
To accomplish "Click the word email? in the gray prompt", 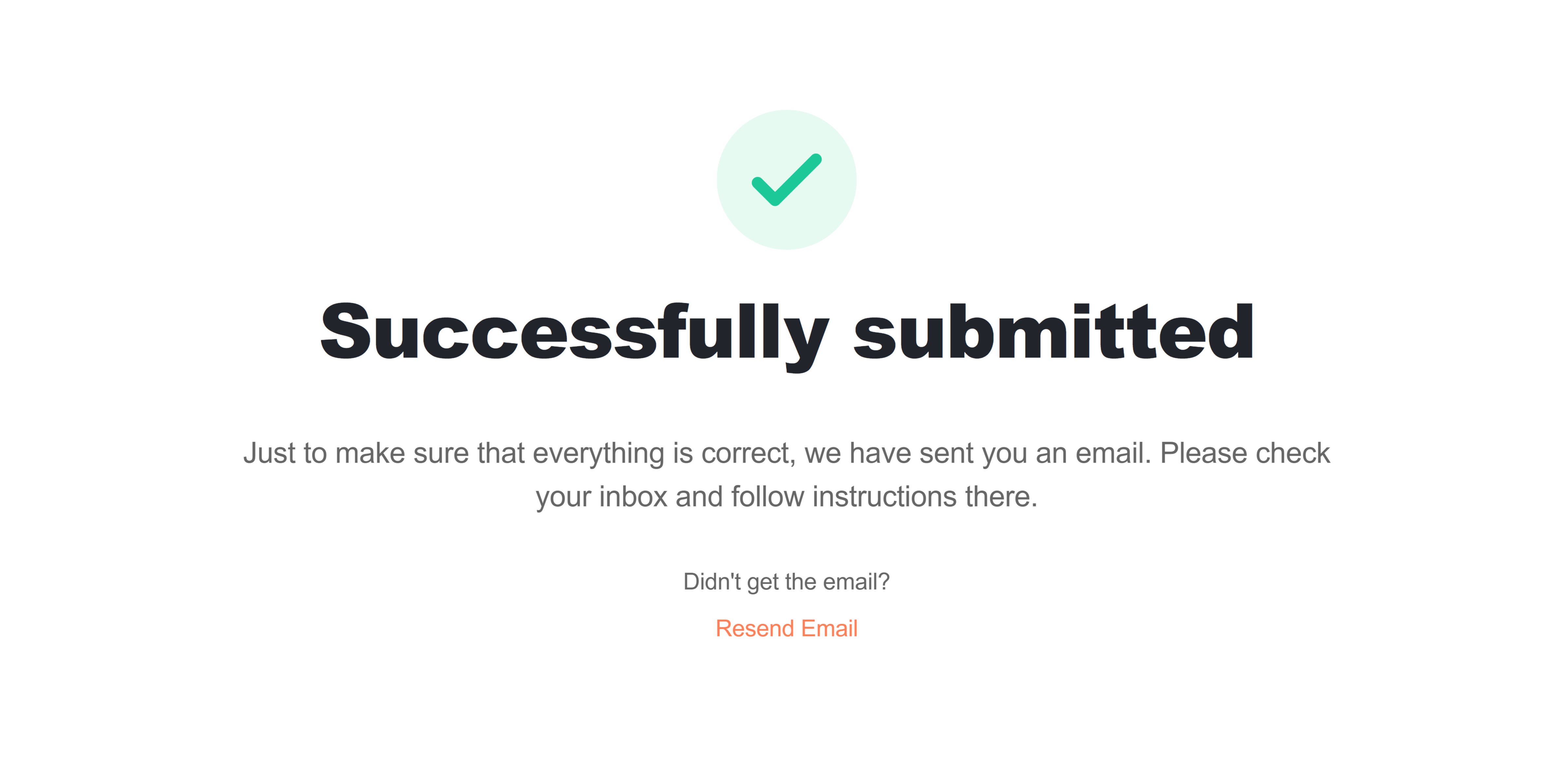I will click(x=857, y=582).
